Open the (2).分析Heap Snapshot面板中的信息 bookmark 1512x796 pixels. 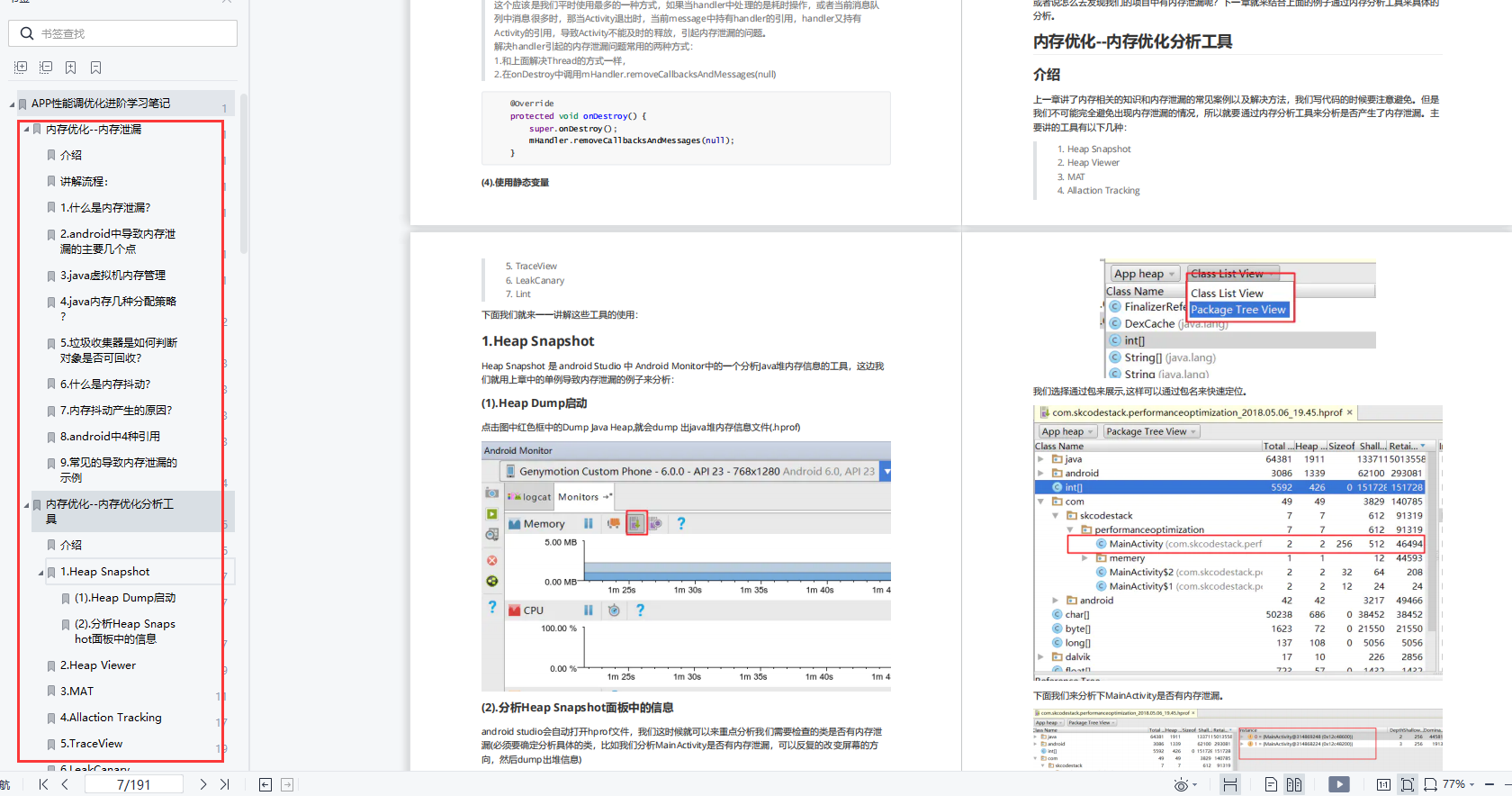click(x=124, y=631)
